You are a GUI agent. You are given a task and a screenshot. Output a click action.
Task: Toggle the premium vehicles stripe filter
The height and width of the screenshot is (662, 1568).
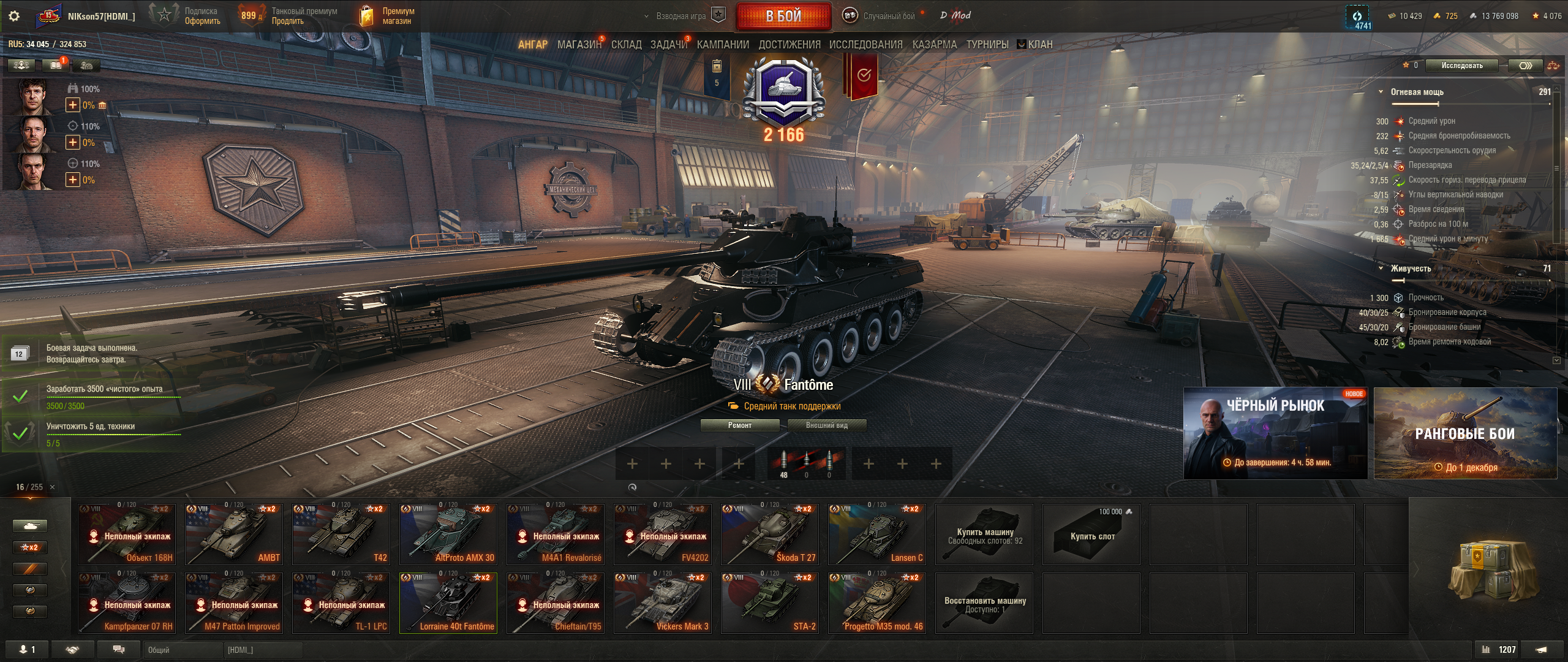click(29, 569)
